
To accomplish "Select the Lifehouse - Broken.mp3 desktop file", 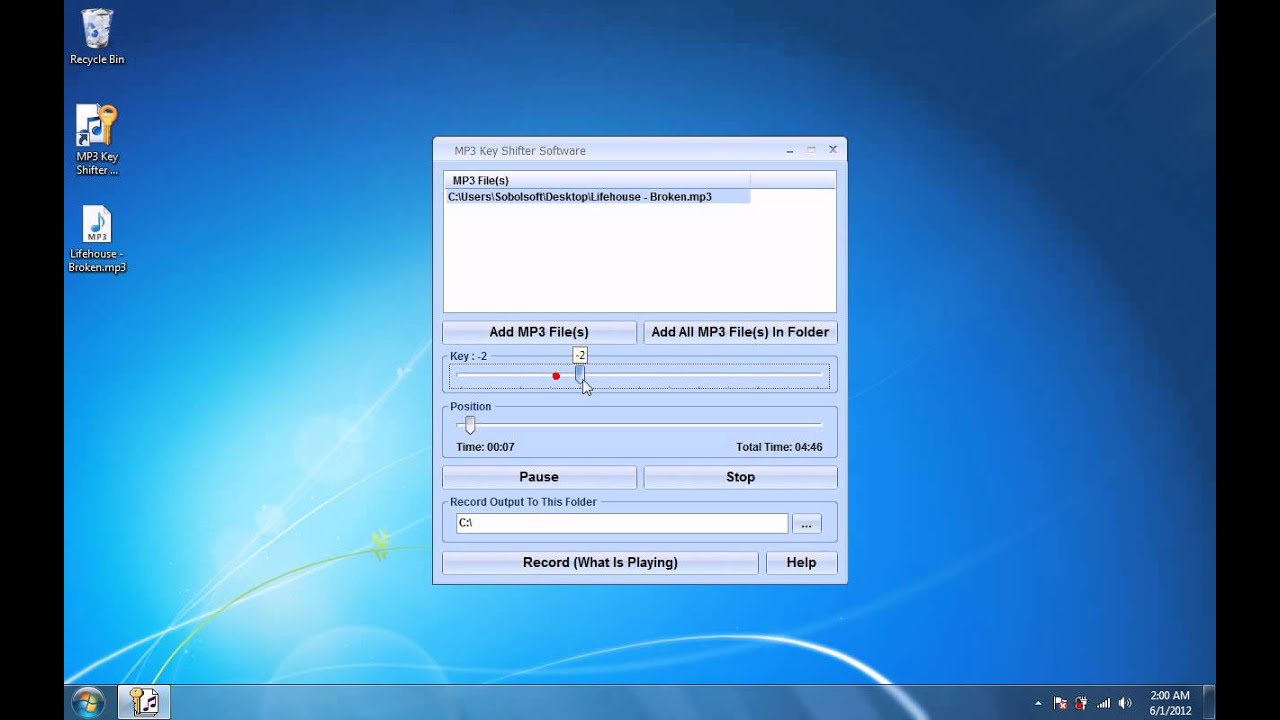I will (x=97, y=239).
